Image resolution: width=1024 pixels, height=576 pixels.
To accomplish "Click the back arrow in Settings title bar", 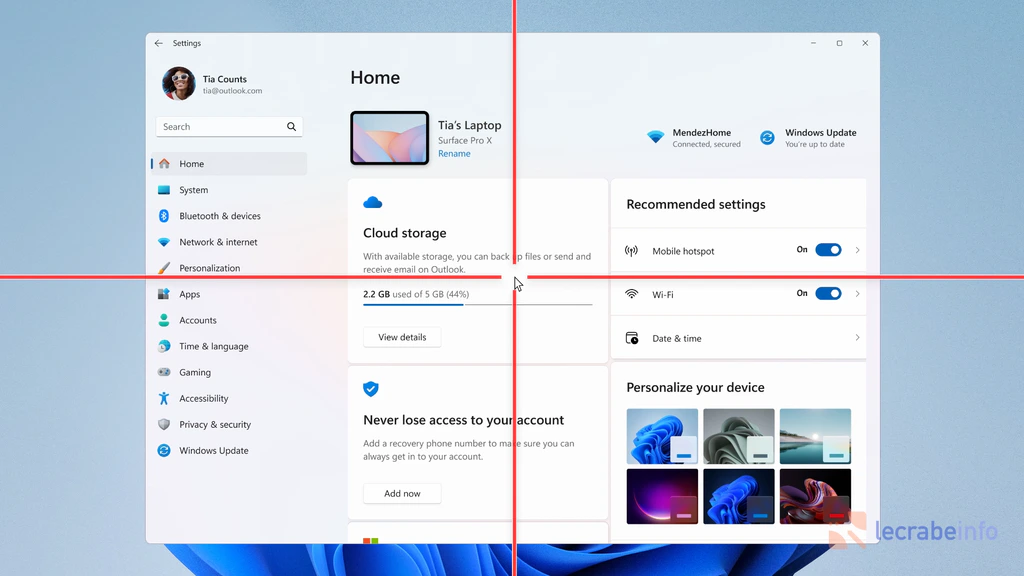I will pos(158,43).
